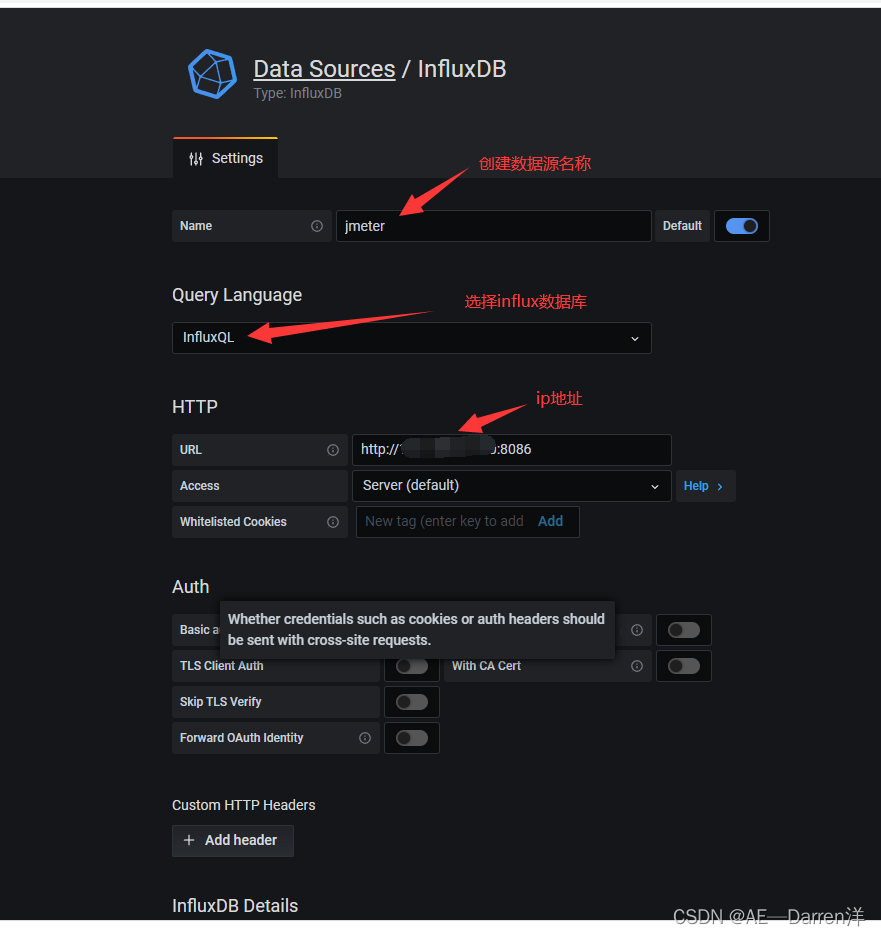Click the sliders icon on the Settings tab
The height and width of the screenshot is (936, 881).
[x=196, y=157]
